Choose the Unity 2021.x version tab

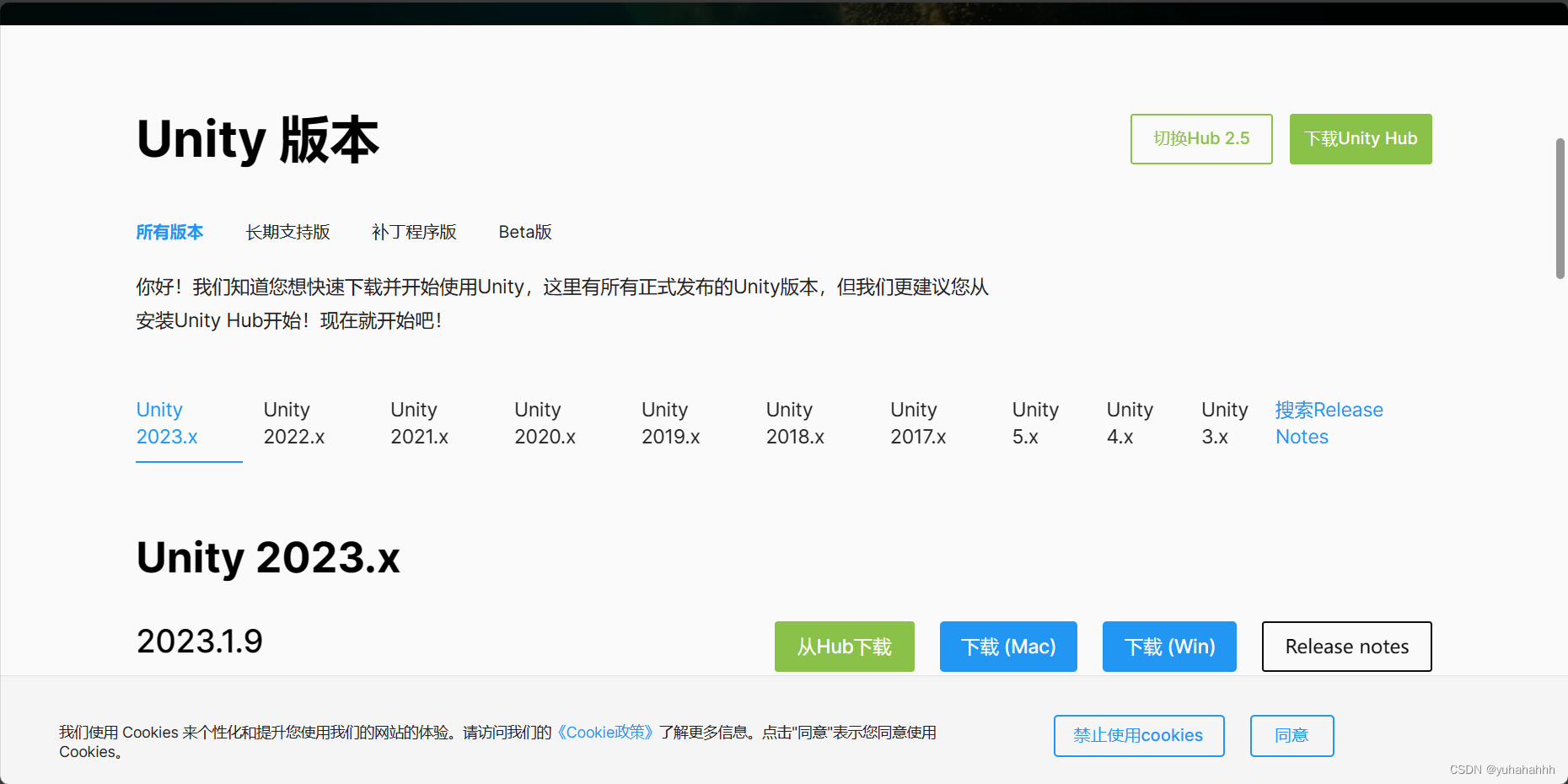[419, 423]
